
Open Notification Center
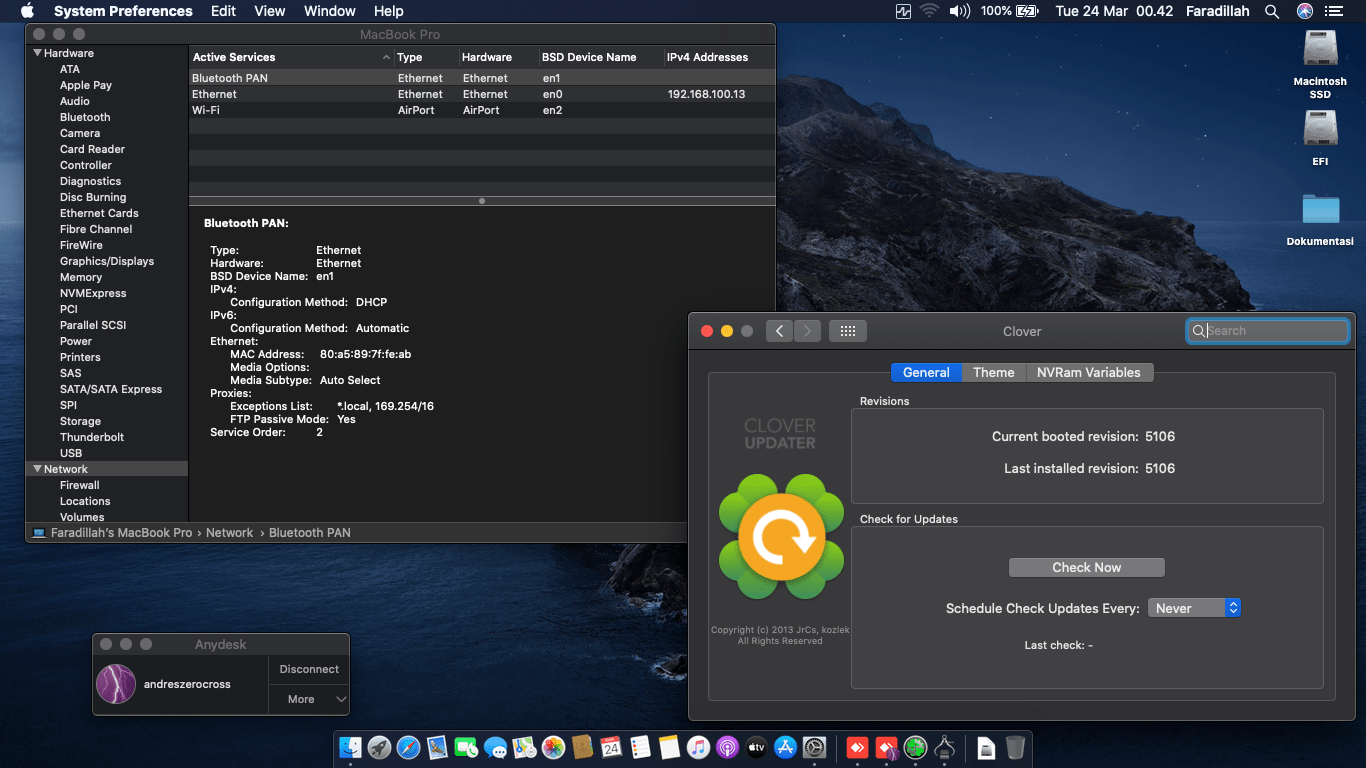click(x=1334, y=11)
